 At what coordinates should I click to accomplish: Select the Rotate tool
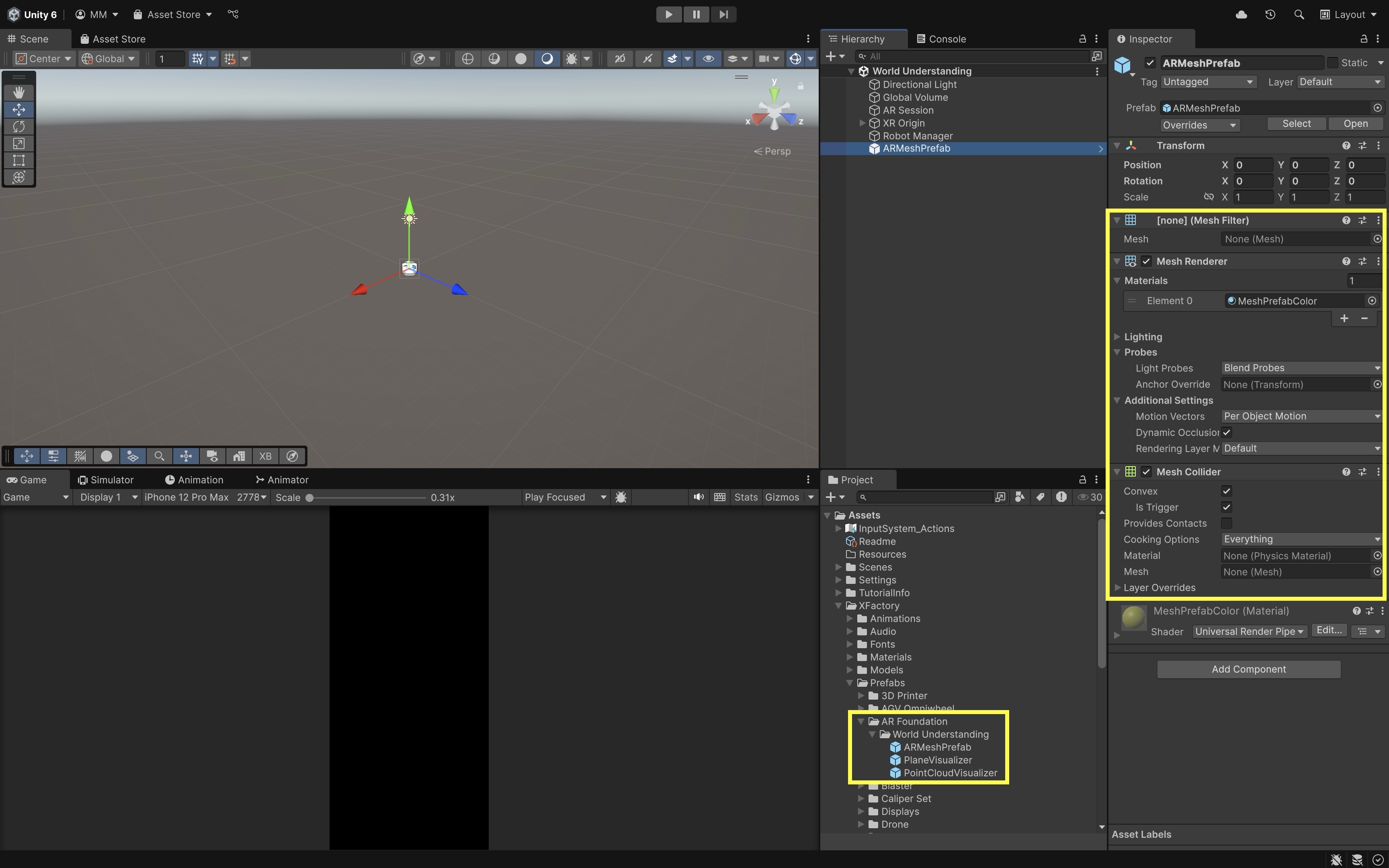18,126
